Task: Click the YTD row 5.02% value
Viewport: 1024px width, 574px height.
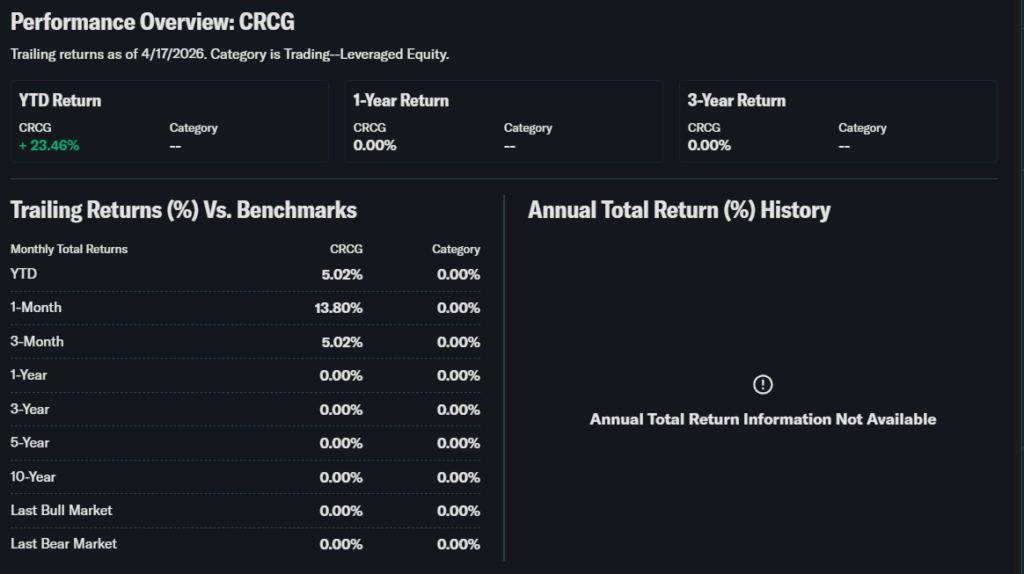Action: (341, 274)
